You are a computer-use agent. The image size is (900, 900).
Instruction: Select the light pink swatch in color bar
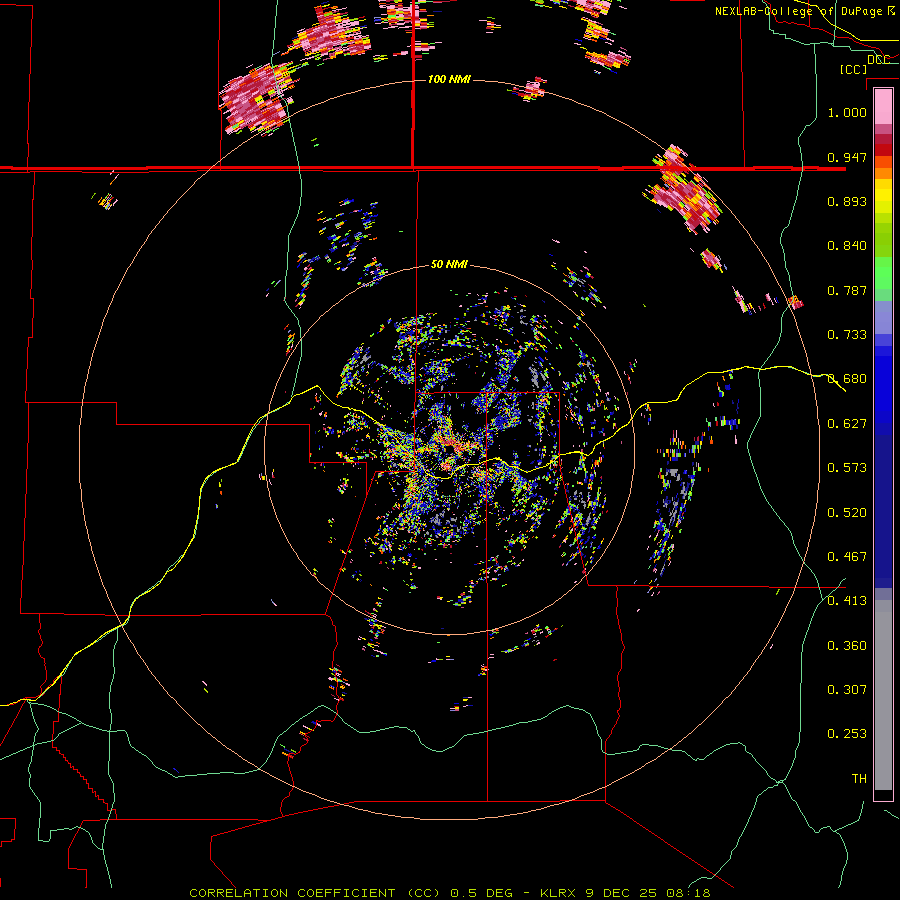pyautogui.click(x=883, y=106)
